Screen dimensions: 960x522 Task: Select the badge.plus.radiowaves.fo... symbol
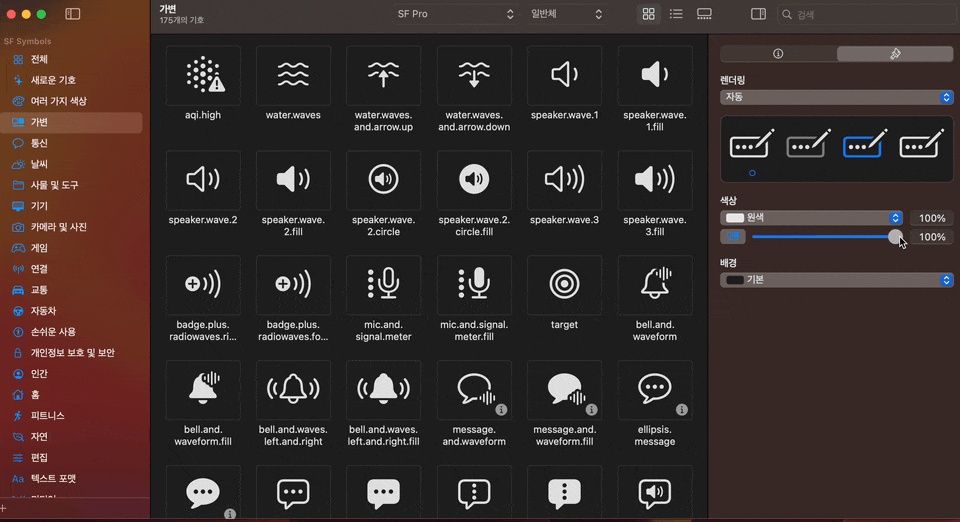[x=293, y=285]
